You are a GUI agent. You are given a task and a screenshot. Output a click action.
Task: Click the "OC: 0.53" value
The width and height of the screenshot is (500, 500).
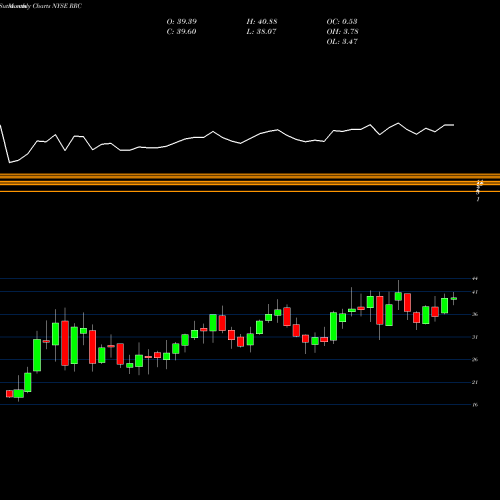(342, 22)
